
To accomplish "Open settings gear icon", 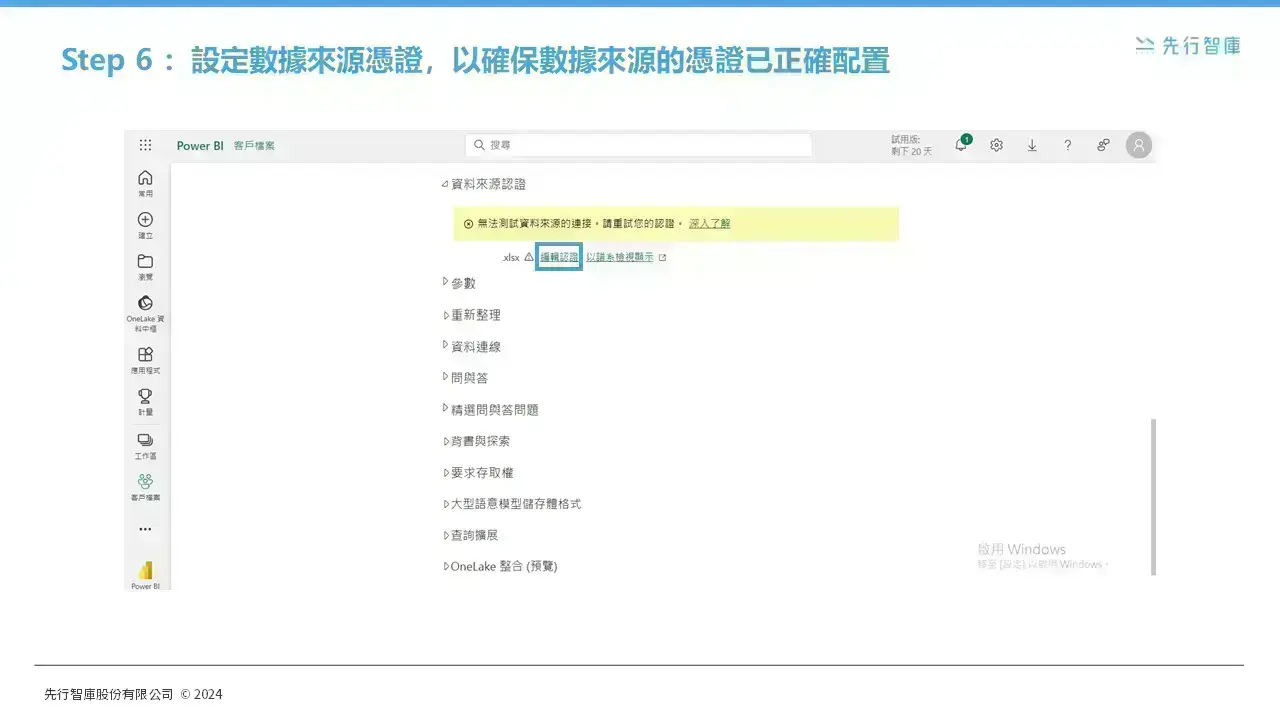I will click(997, 145).
